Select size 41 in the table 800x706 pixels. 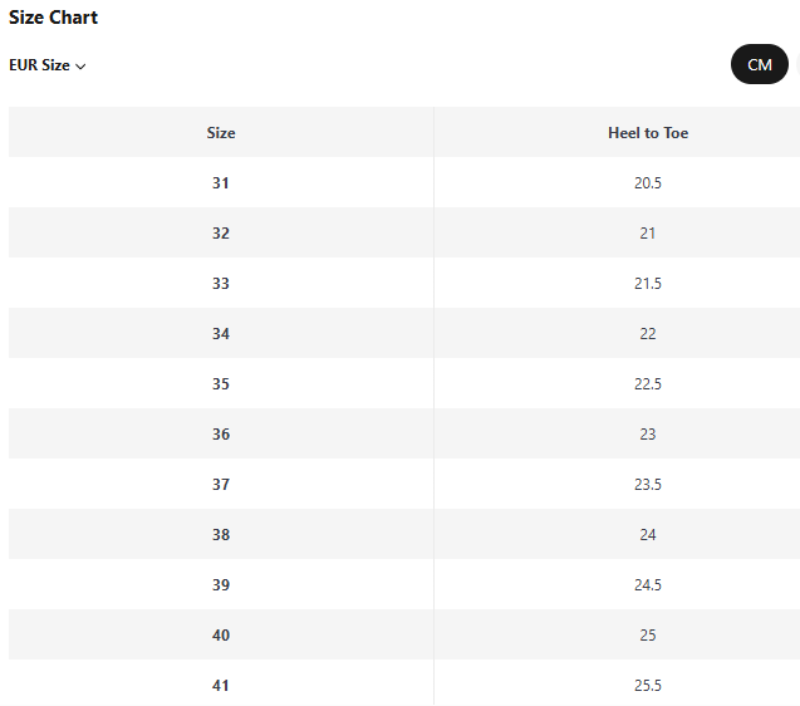[x=221, y=686]
